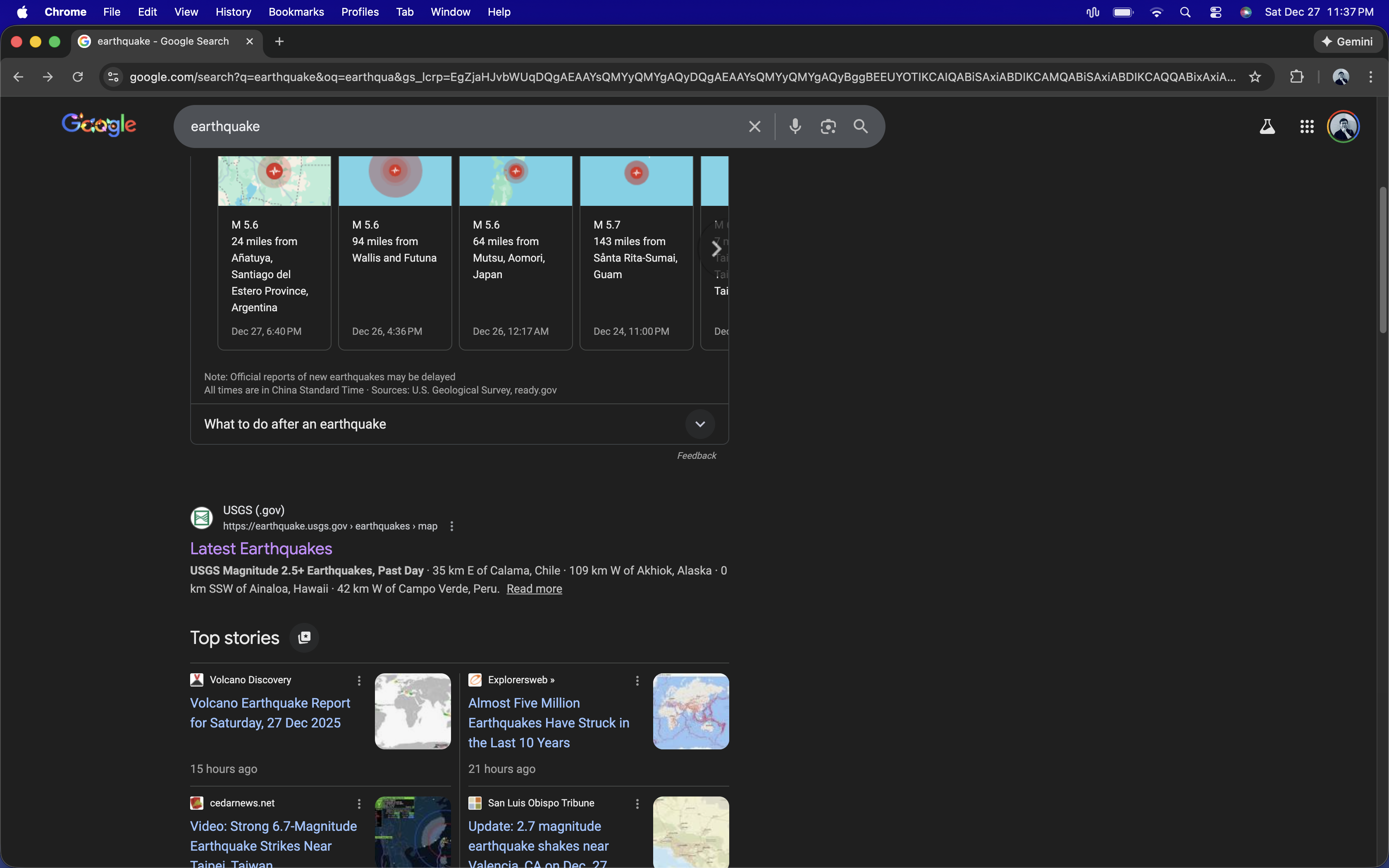This screenshot has width=1389, height=868.
Task: Open the History menu
Action: coord(233,12)
